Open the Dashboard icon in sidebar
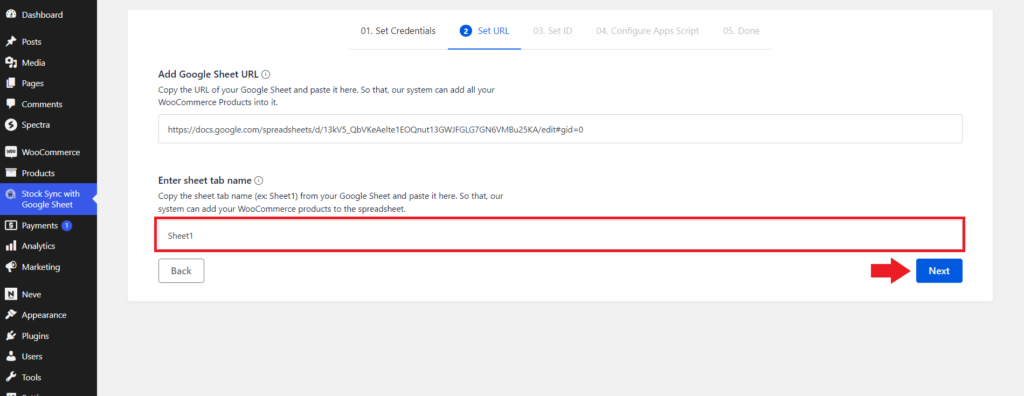Viewport: 1024px width, 396px height. tap(10, 14)
